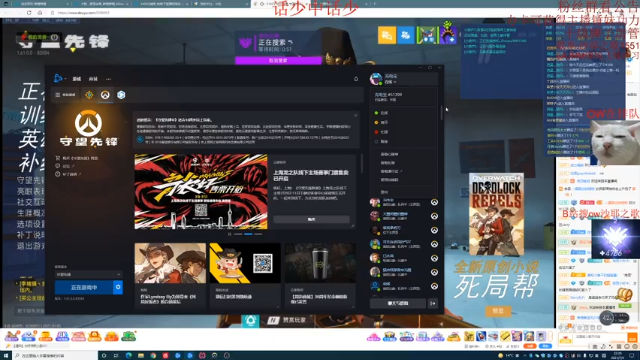Switch to the 商城 tab in Battle.net

tap(93, 79)
